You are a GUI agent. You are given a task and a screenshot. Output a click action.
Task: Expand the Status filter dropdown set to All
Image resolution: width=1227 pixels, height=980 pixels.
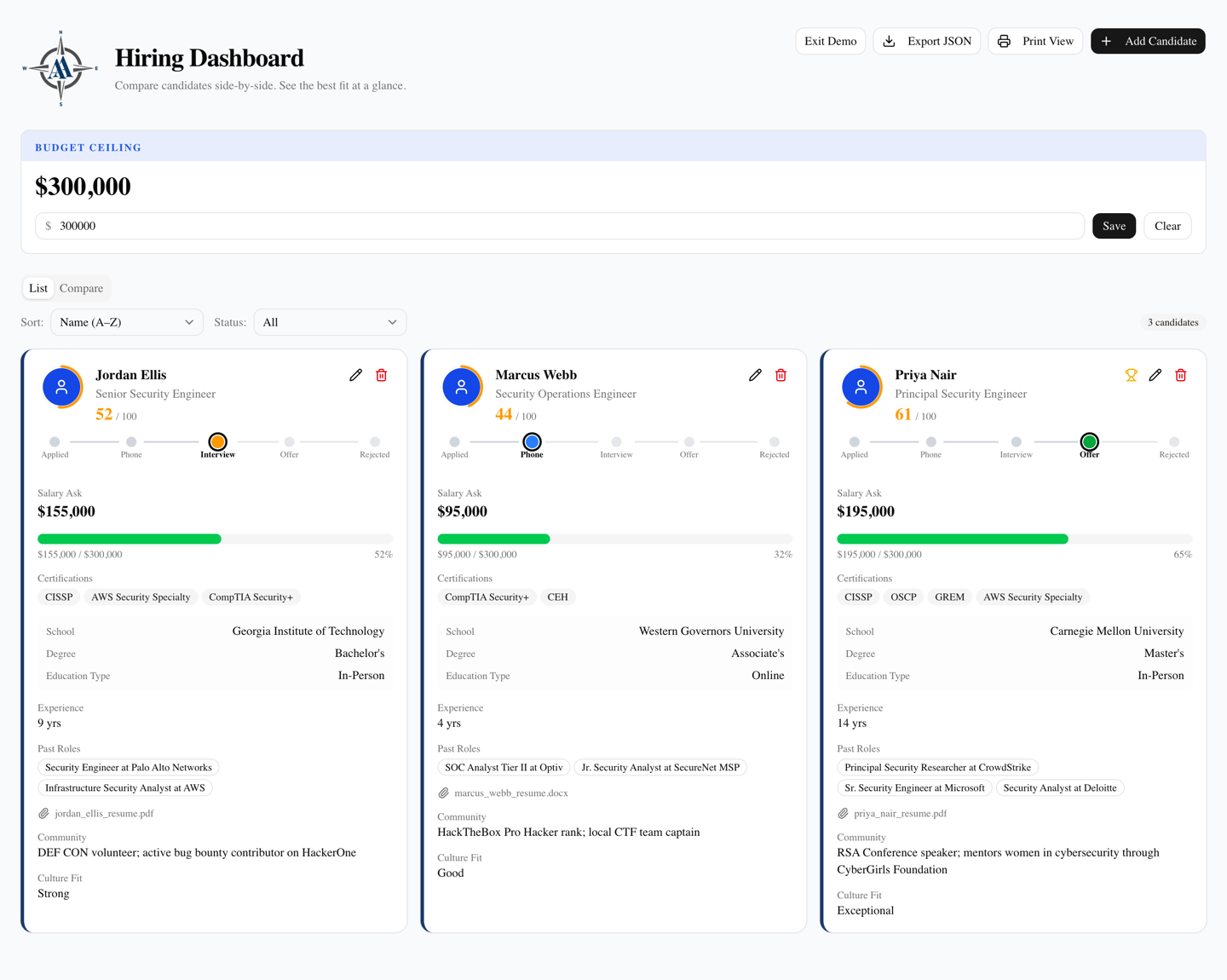pyautogui.click(x=330, y=322)
